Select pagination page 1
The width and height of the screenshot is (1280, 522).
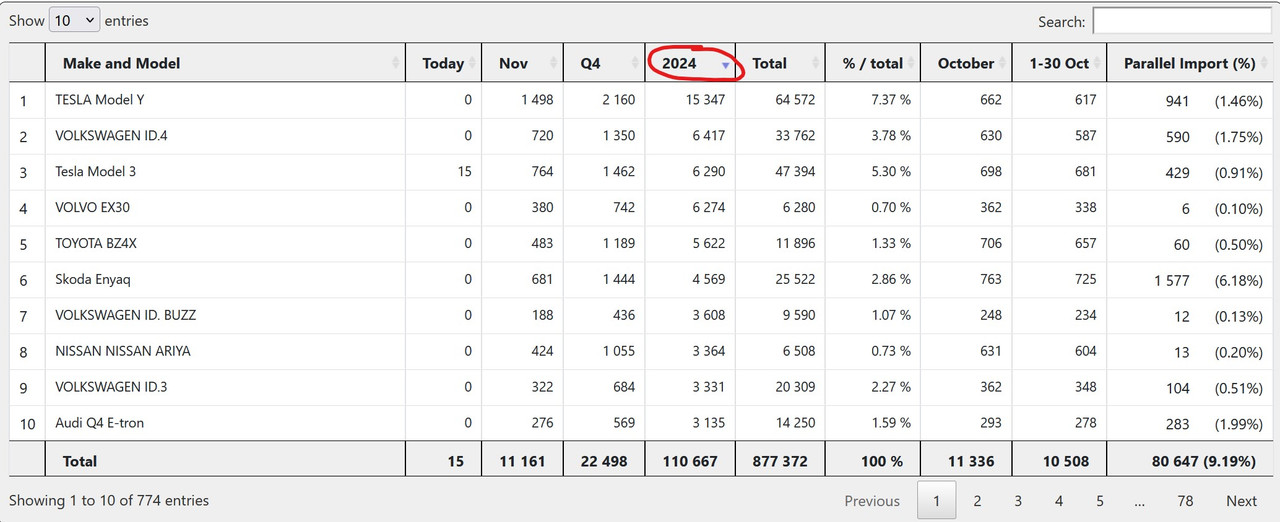coord(937,501)
